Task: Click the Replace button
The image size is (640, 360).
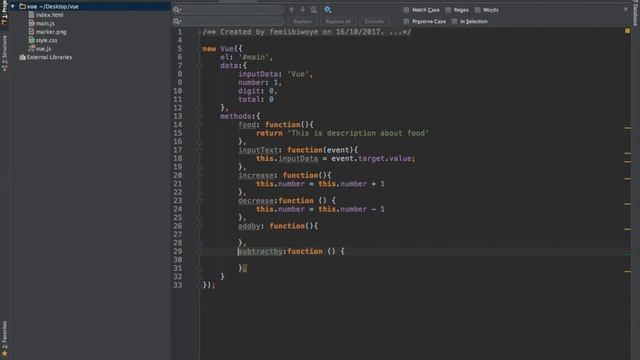Action: 302,21
